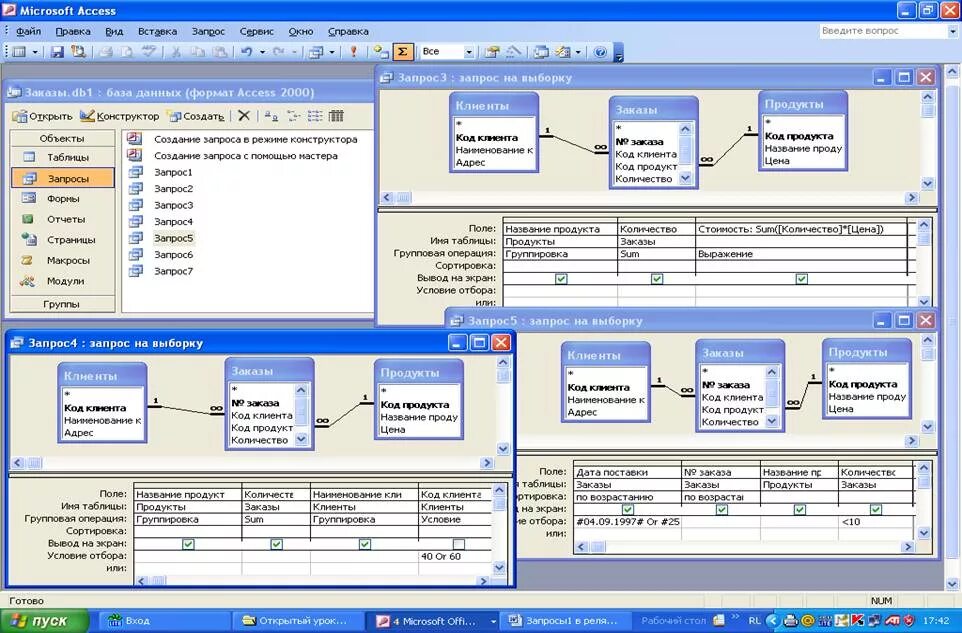Open the Вид menu
Viewport: 962px width, 633px height.
[114, 31]
